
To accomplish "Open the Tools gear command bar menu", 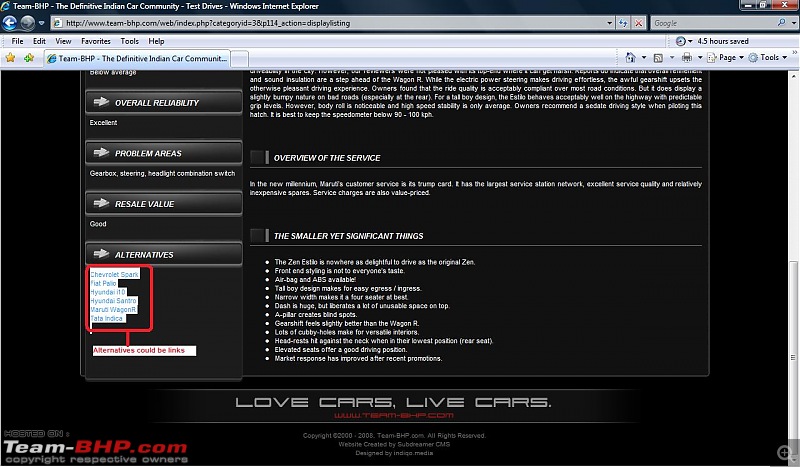I will [768, 57].
